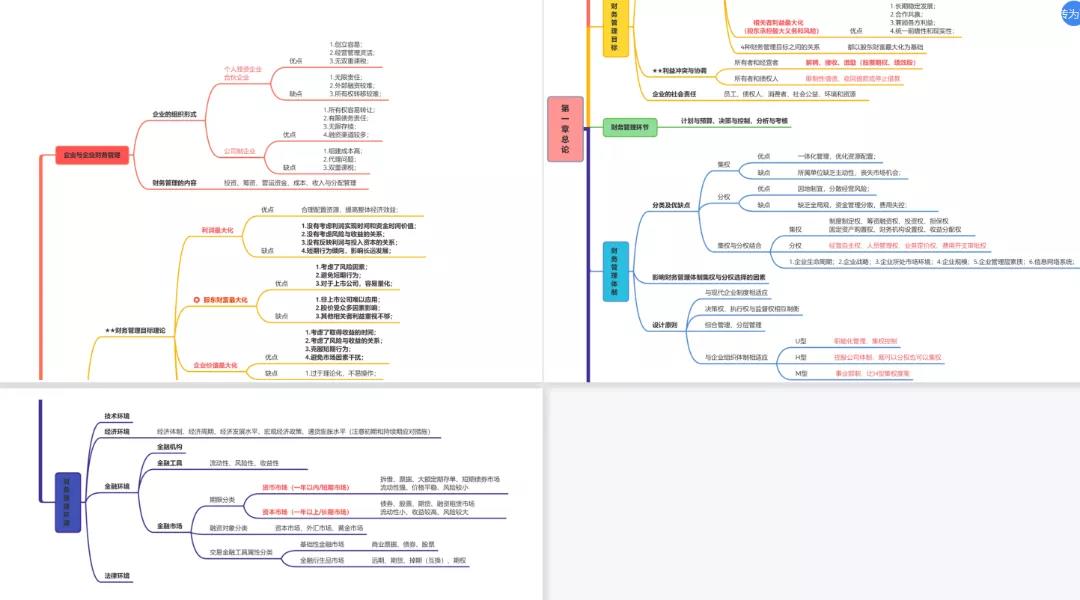Click '综合管理、分层管理' node
This screenshot has height=600, width=1080.
[x=733, y=325]
